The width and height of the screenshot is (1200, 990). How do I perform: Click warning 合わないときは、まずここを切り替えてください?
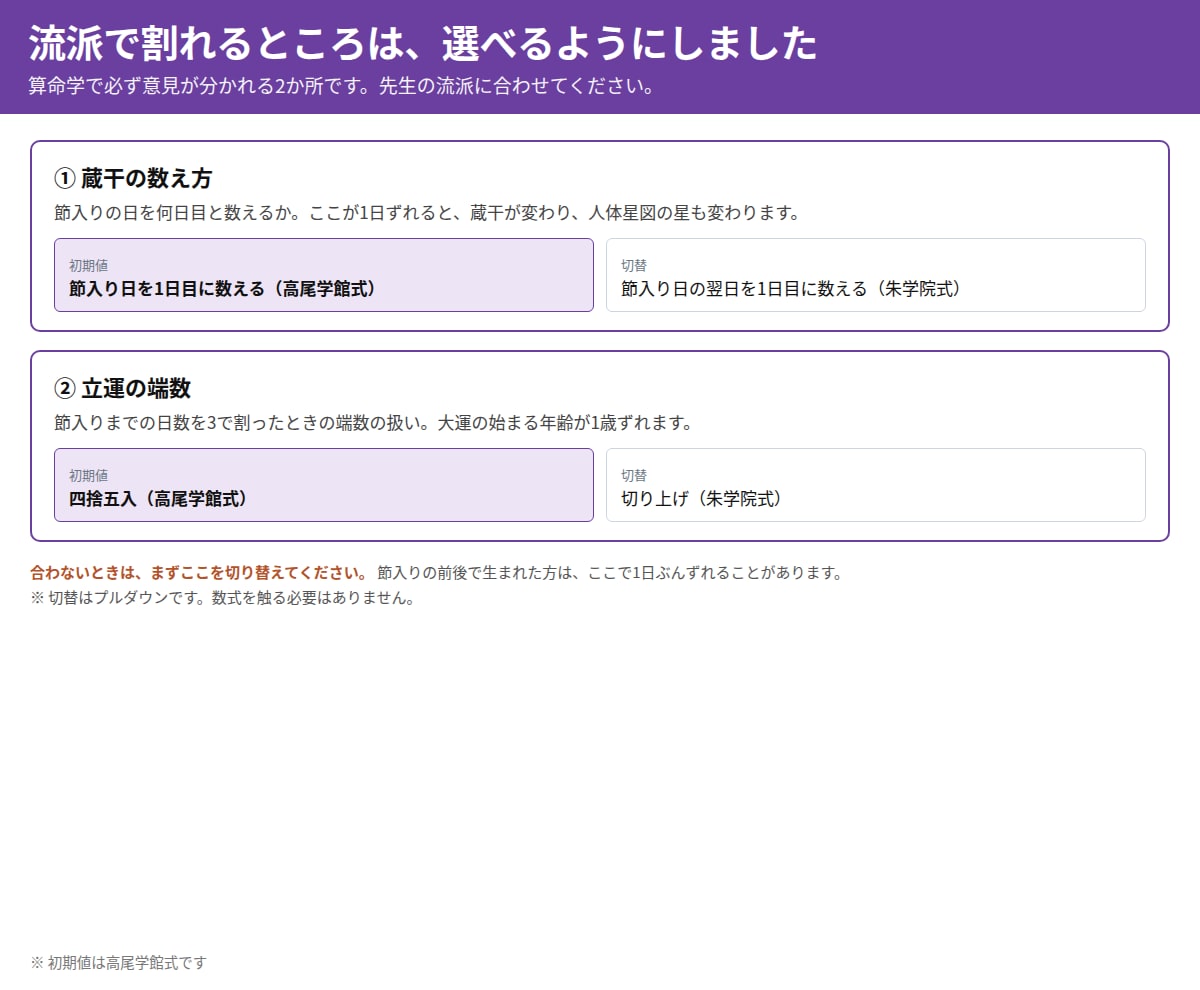pos(199,573)
